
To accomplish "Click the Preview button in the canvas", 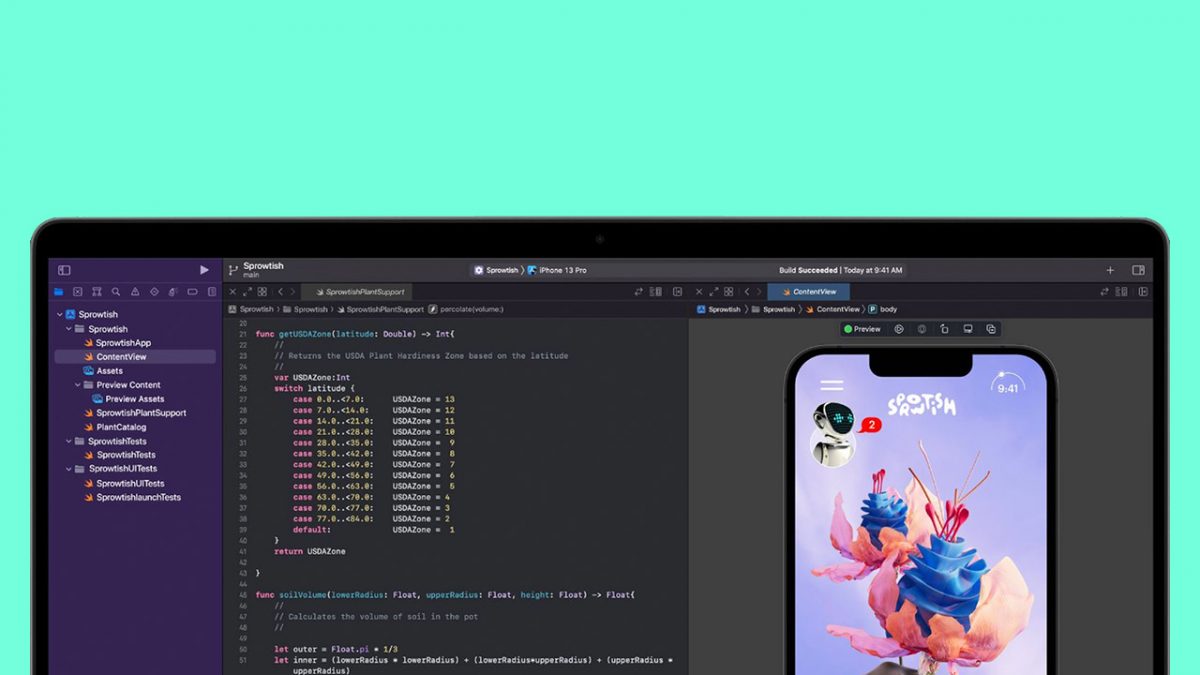I will (864, 329).
